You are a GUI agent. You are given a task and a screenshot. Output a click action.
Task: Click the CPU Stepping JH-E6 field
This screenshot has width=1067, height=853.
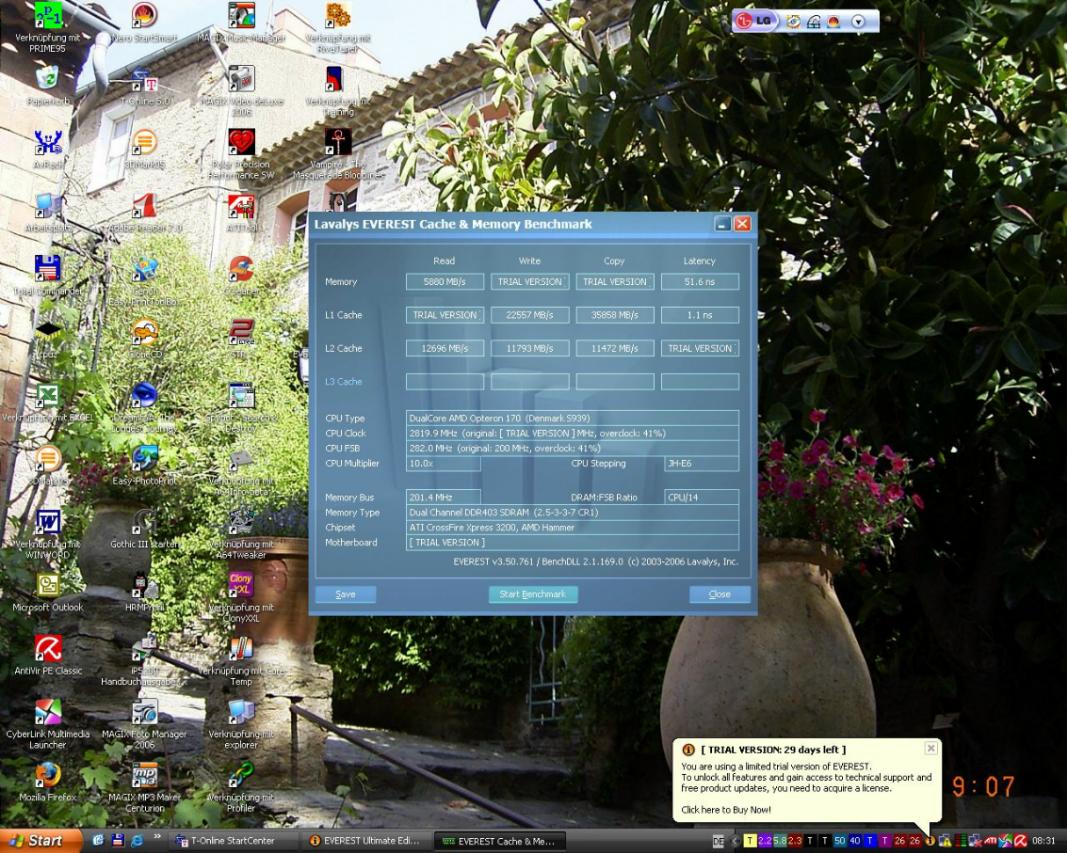pyautogui.click(x=702, y=463)
